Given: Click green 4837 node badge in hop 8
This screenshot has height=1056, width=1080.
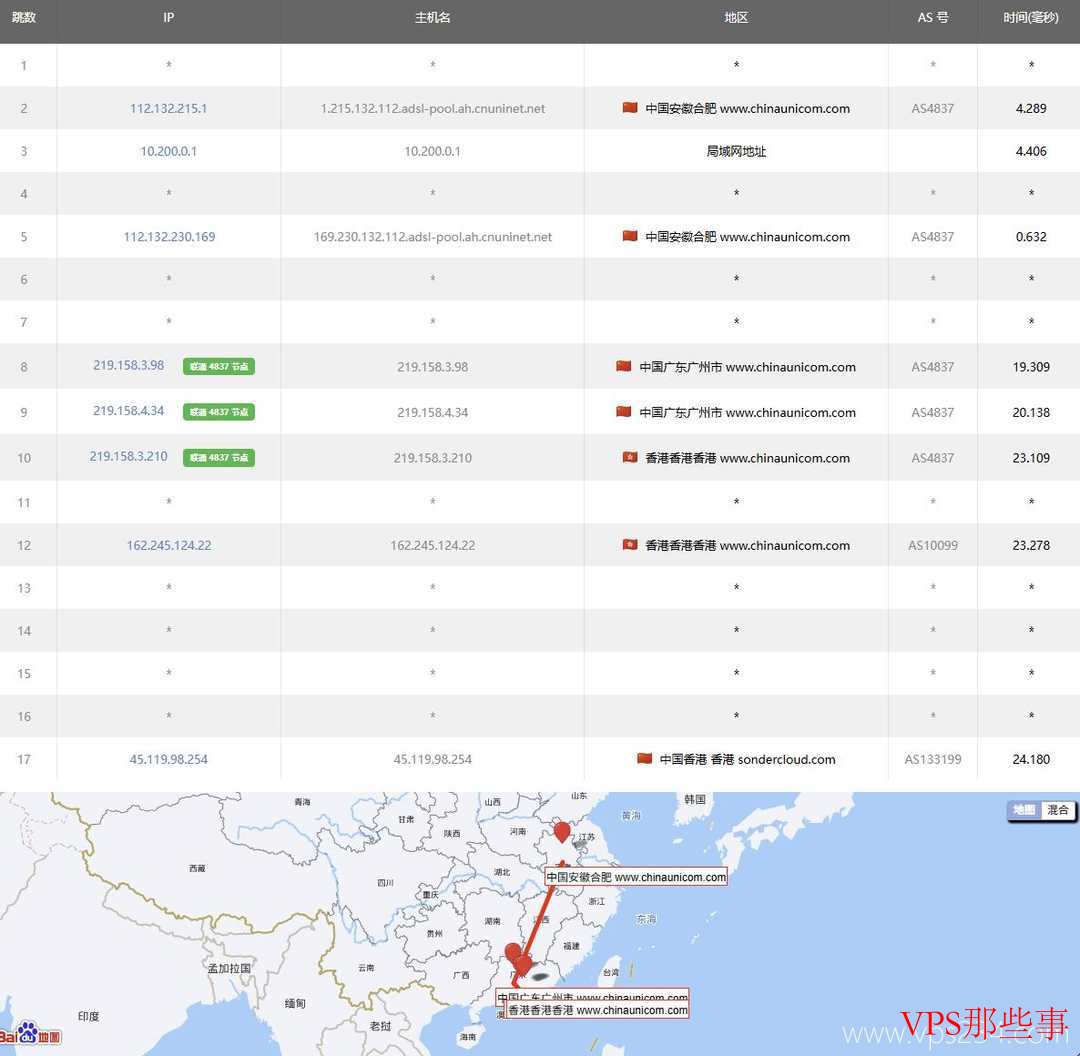Looking at the screenshot, I should [219, 366].
